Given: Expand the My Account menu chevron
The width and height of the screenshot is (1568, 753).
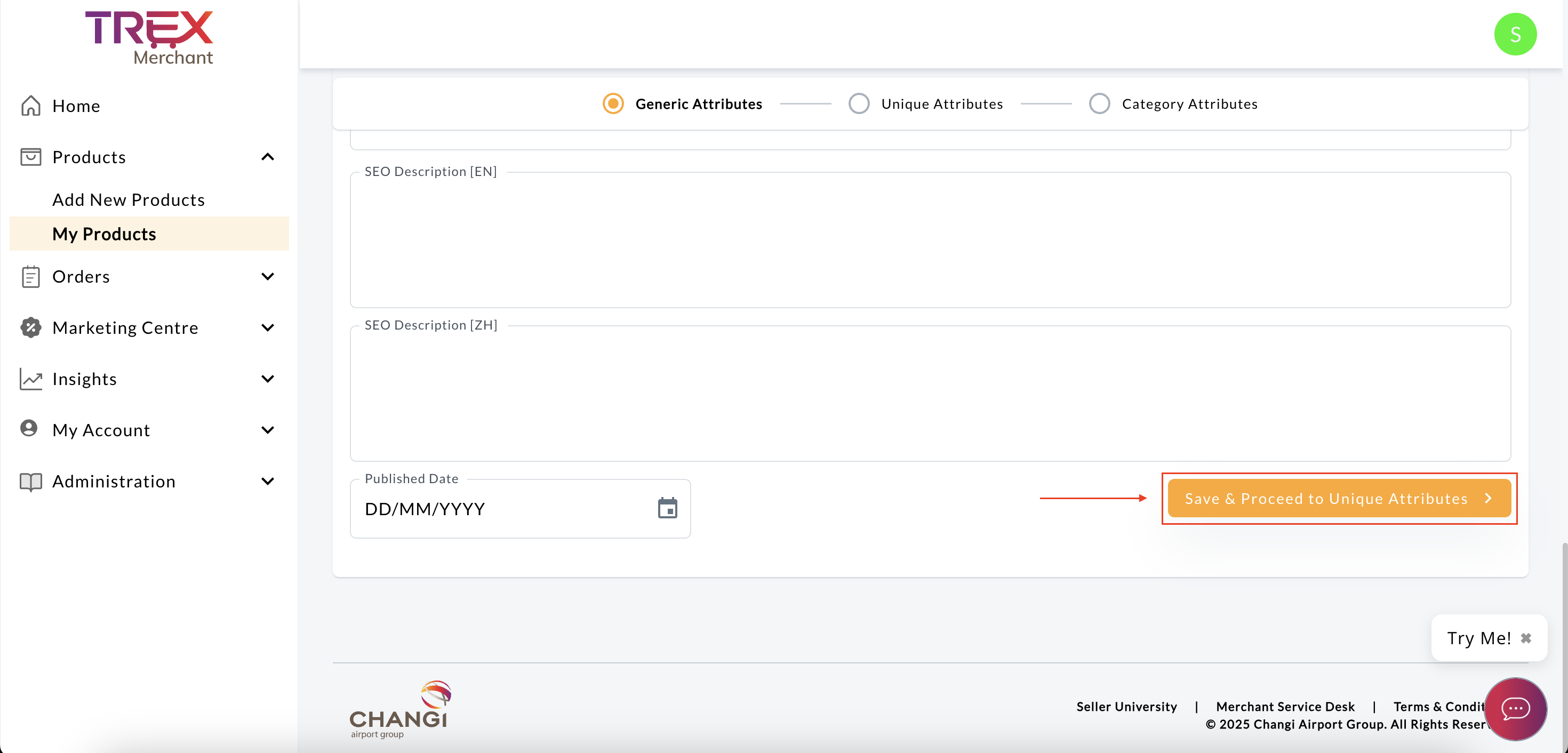Looking at the screenshot, I should [x=267, y=430].
